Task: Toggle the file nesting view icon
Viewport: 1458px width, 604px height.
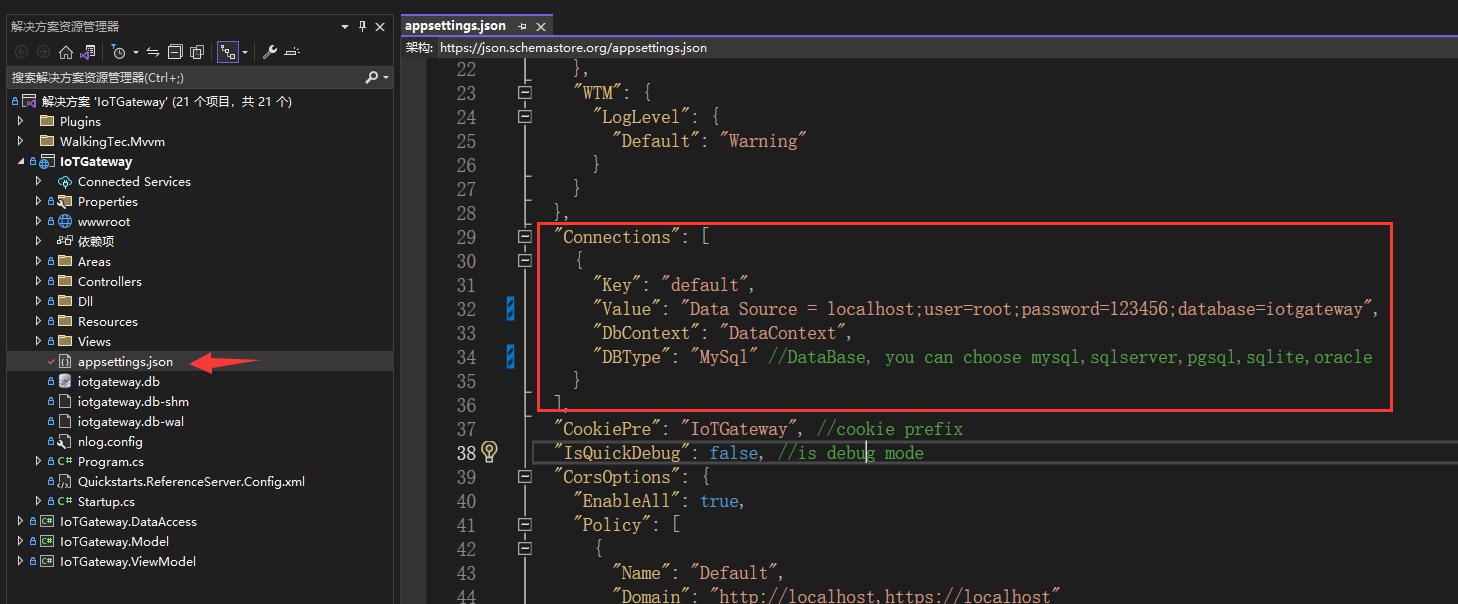Action: (227, 52)
